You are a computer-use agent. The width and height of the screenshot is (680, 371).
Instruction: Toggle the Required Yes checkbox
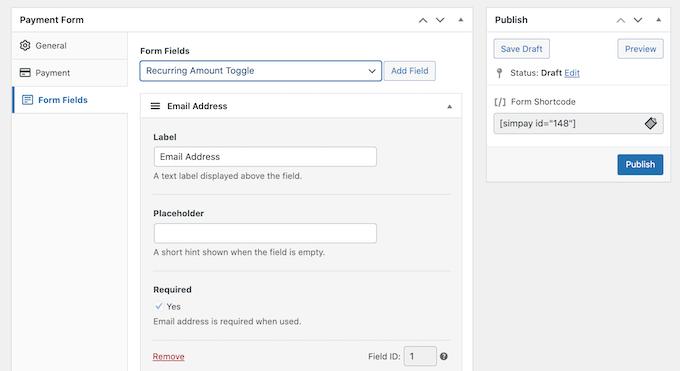tap(159, 306)
